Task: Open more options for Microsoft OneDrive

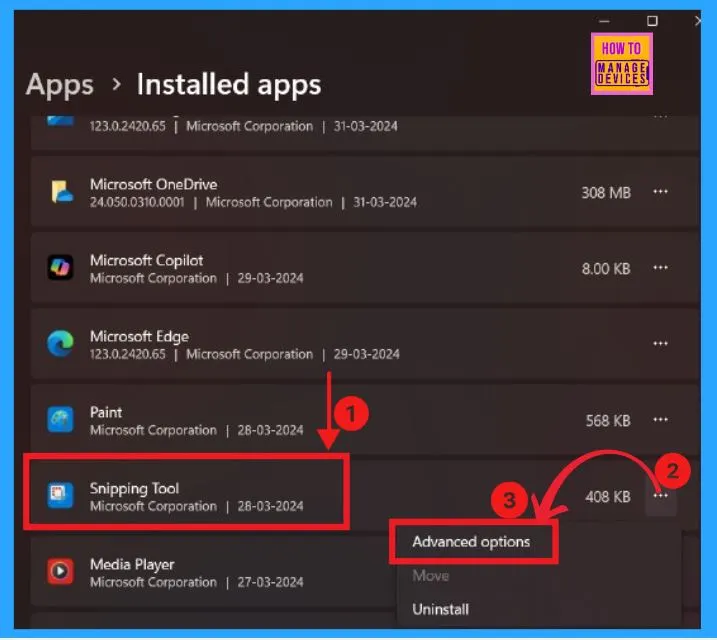Action: coord(660,192)
